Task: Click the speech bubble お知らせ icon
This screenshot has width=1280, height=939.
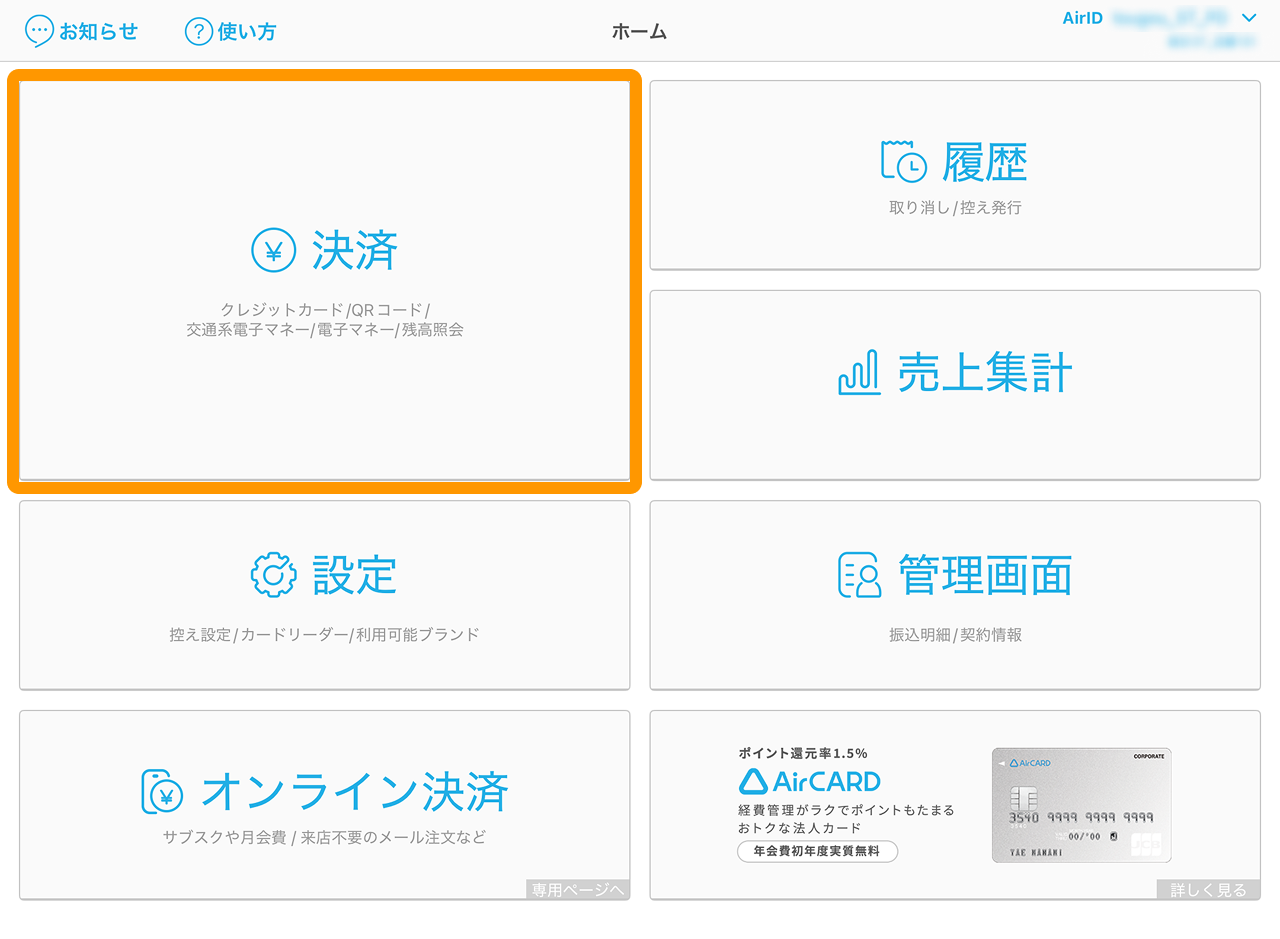Action: (x=39, y=31)
